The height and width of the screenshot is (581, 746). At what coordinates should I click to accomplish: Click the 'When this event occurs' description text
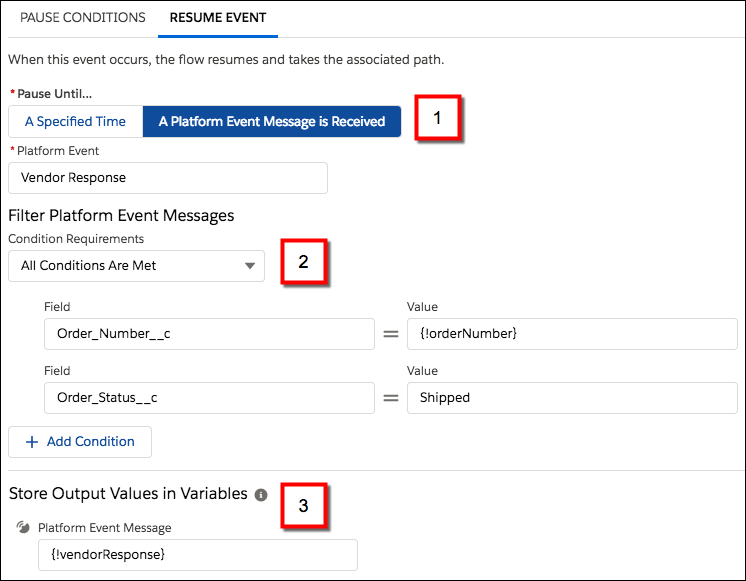(x=226, y=59)
